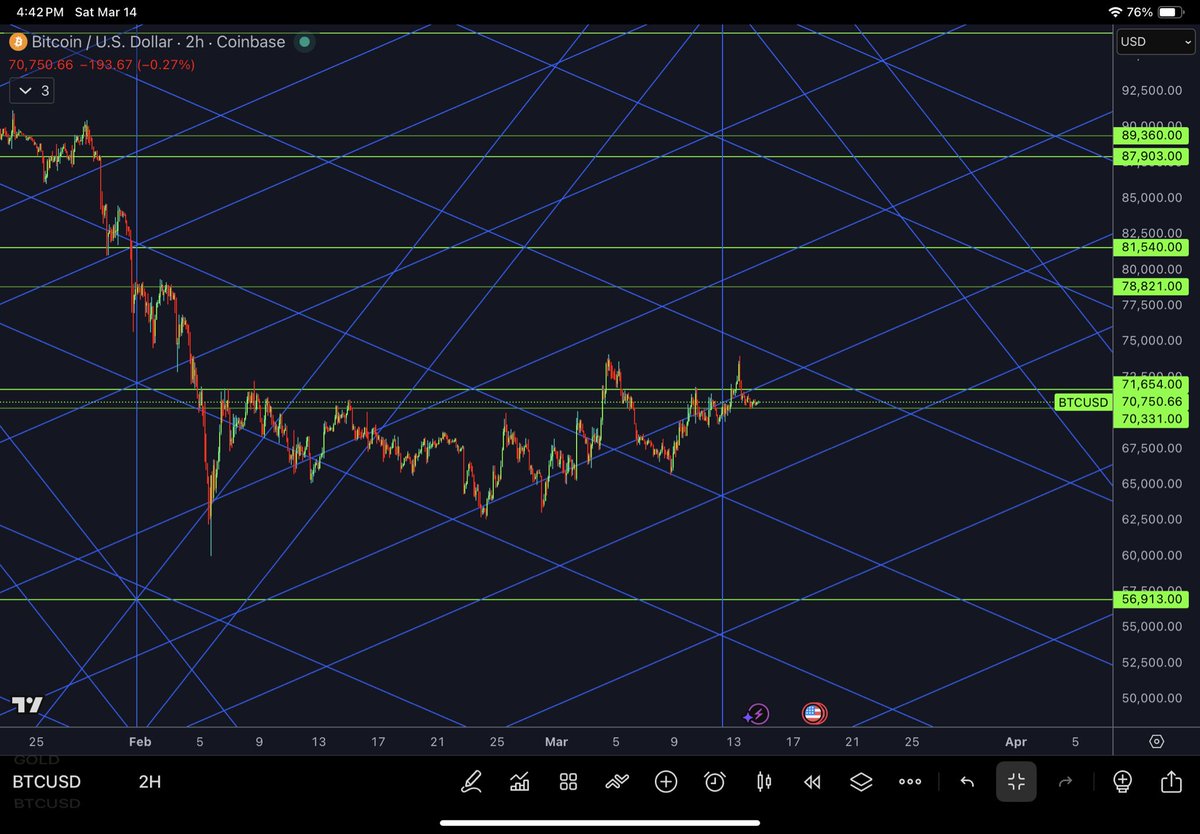This screenshot has height=834, width=1200.
Task: Select the BTCUSD watchlist entry
Action: (x=47, y=781)
